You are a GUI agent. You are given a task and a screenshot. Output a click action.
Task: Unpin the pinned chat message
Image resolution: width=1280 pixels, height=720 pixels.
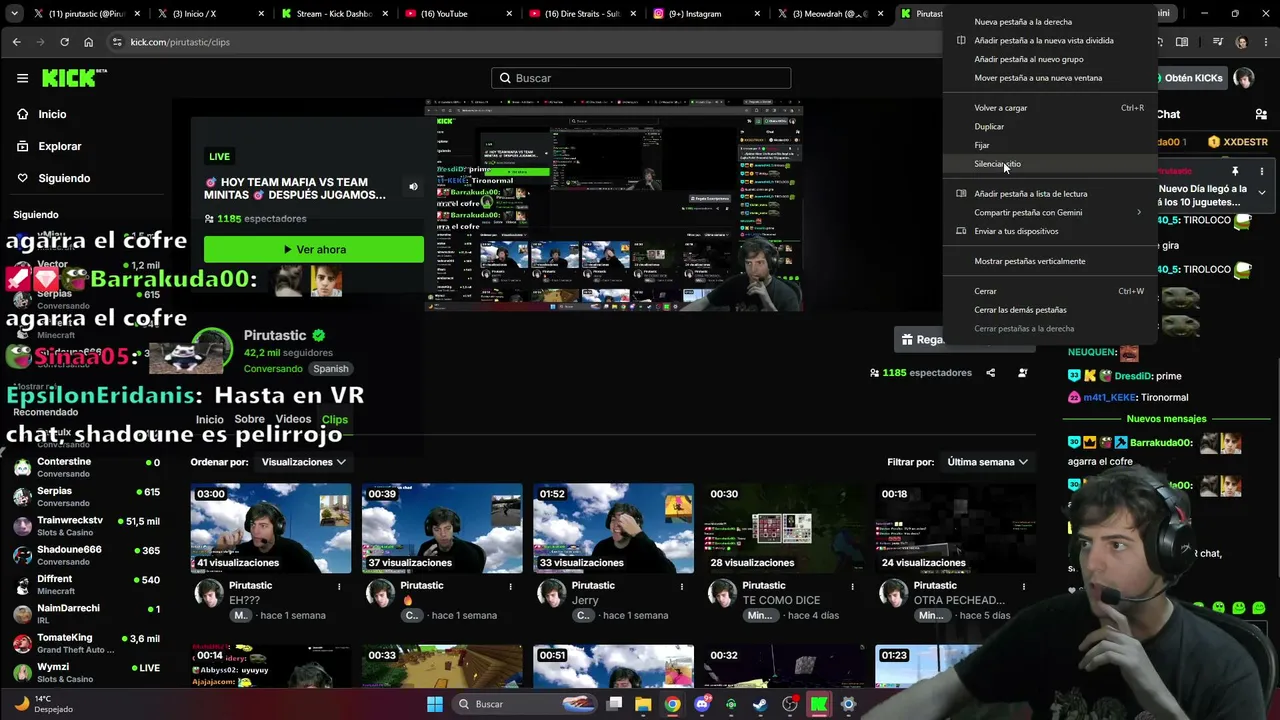point(1235,172)
